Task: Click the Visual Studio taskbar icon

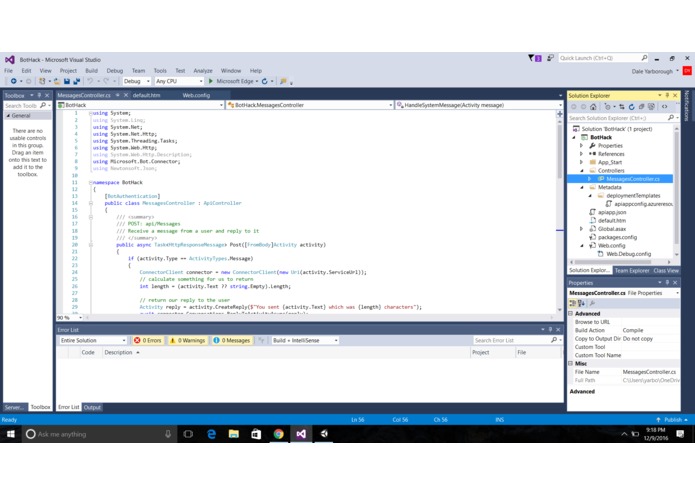Action: tap(301, 434)
